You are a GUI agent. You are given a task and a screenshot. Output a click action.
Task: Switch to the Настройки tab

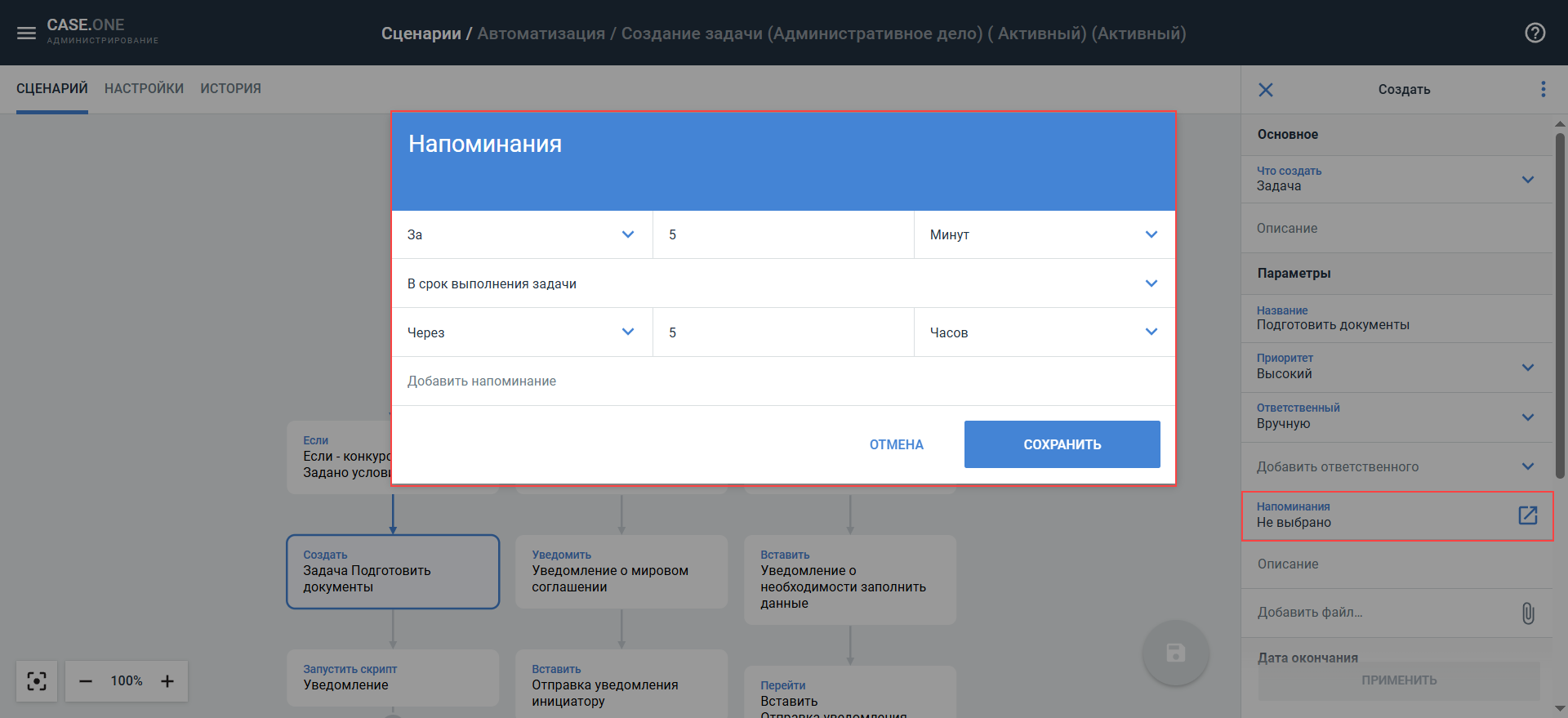point(144,88)
